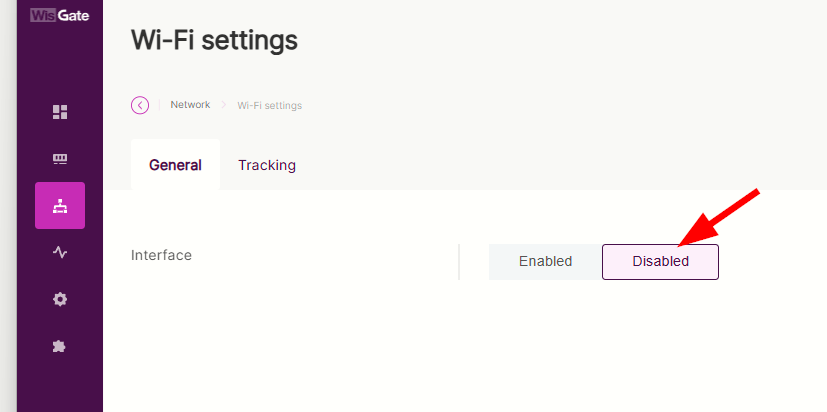Switch to the General tab
827x412 pixels.
[175, 165]
